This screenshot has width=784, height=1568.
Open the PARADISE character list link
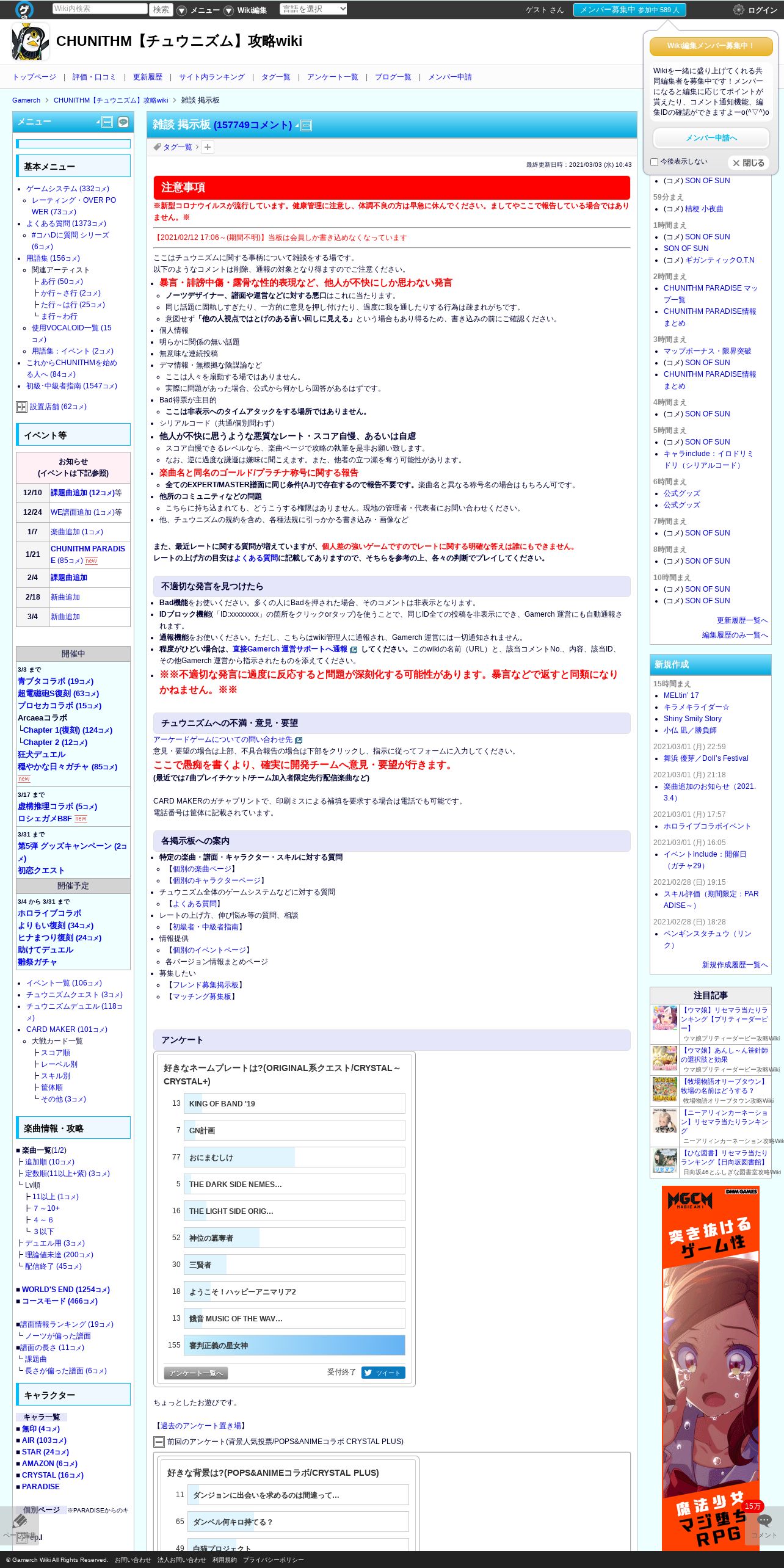coord(41,1487)
